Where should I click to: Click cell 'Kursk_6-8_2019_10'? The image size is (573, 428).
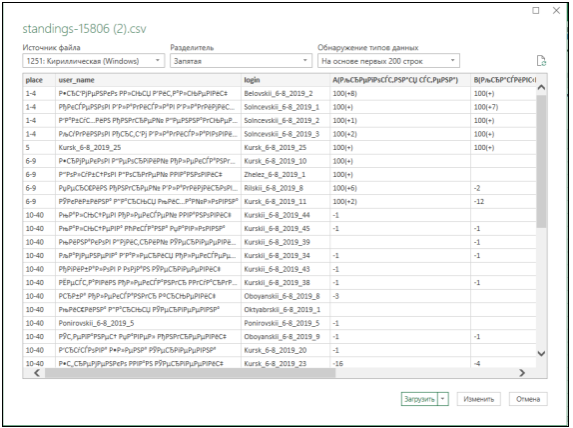[285, 161]
